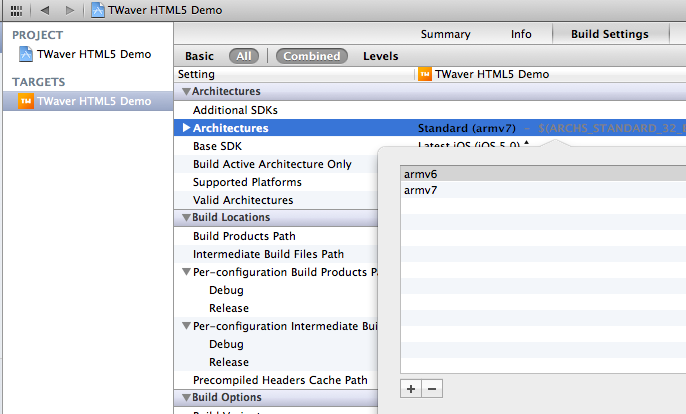
Task: Open the Build Settings tab
Action: 610,34
